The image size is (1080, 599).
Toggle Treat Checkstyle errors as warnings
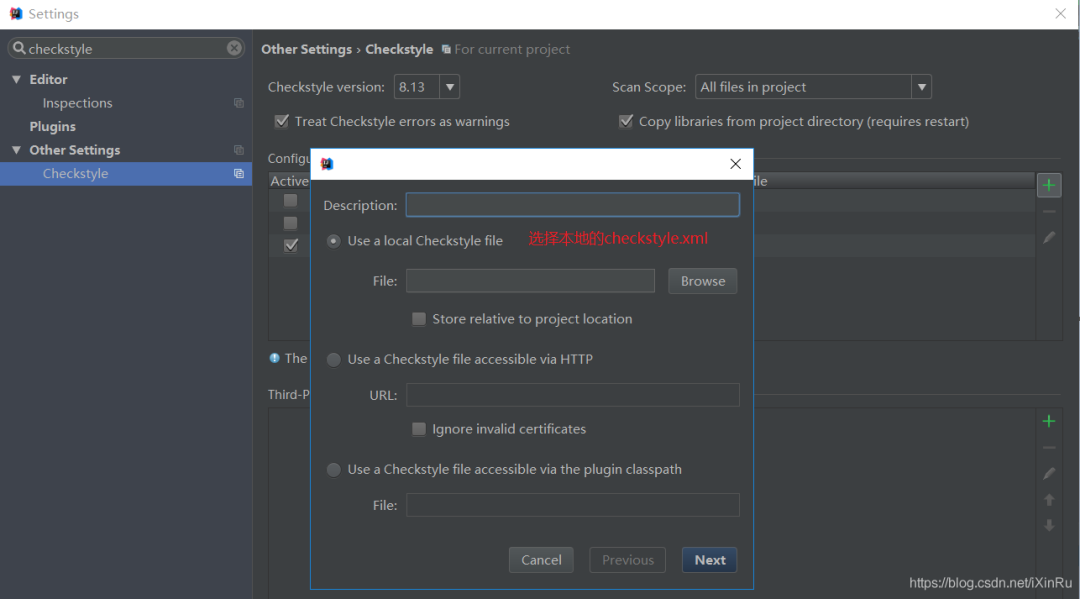point(282,121)
